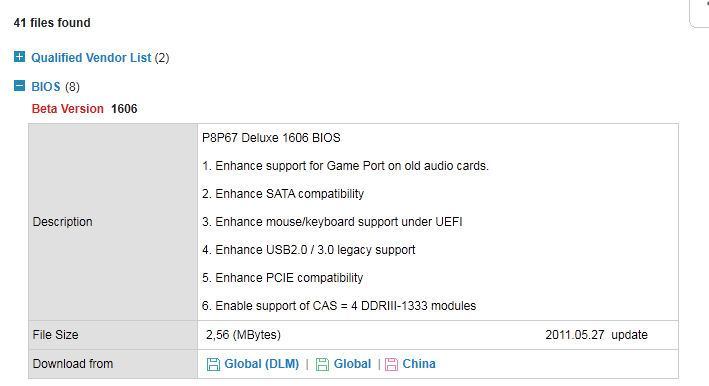Click the green Global floppy disk icon
The width and height of the screenshot is (709, 386).
tap(322, 364)
